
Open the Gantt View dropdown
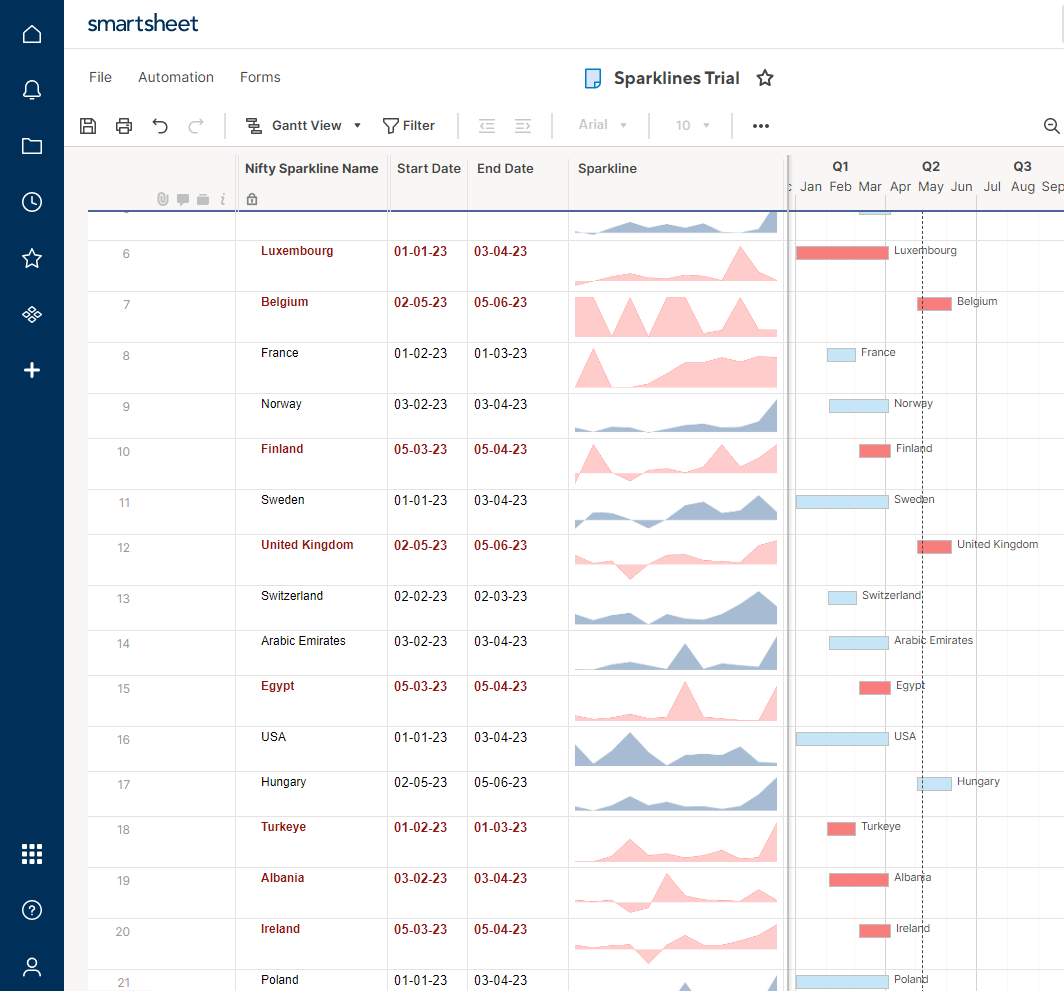tap(305, 126)
